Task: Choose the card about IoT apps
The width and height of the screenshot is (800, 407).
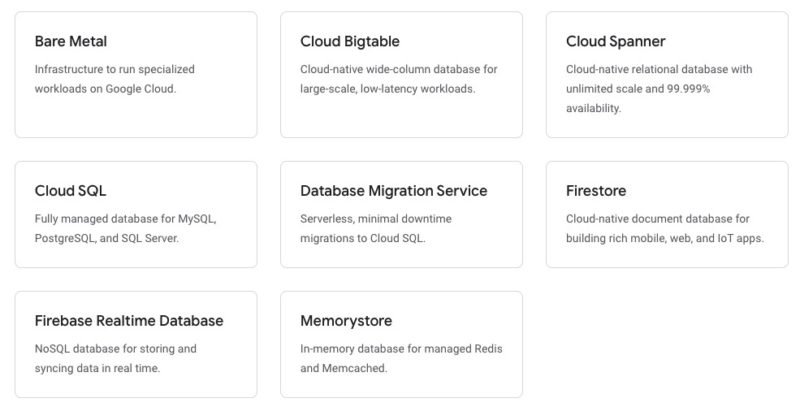Action: 667,214
